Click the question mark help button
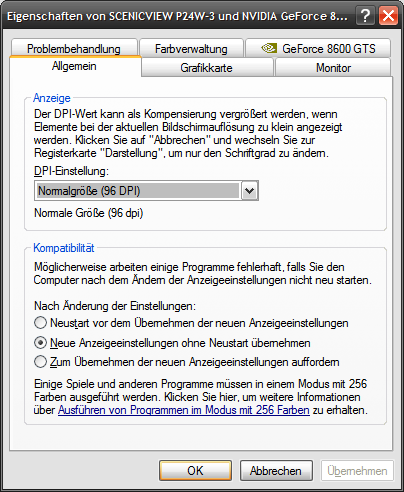 (365, 16)
